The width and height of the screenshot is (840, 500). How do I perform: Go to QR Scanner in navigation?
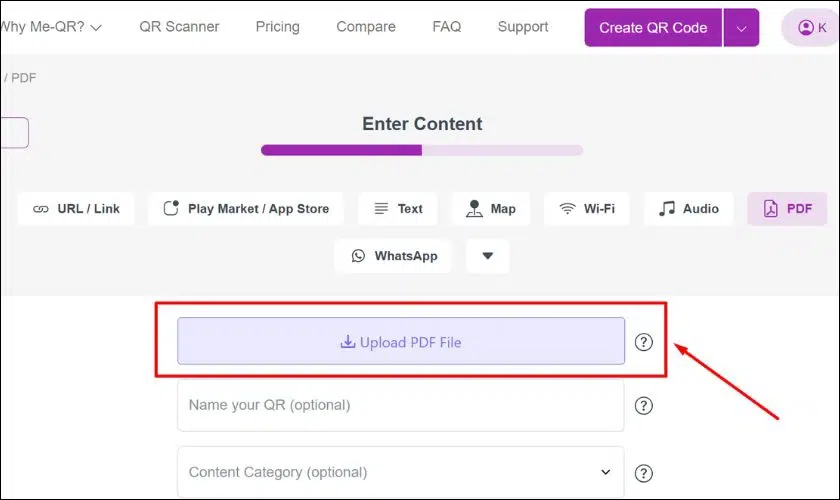tap(179, 27)
